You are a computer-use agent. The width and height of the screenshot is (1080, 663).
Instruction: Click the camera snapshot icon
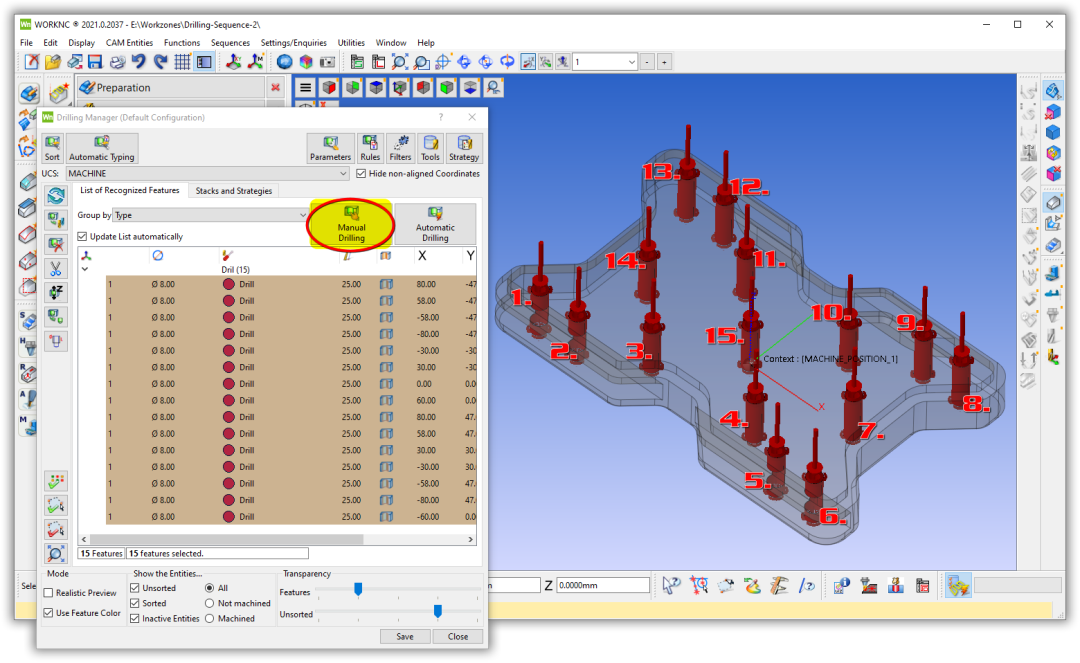coord(328,62)
